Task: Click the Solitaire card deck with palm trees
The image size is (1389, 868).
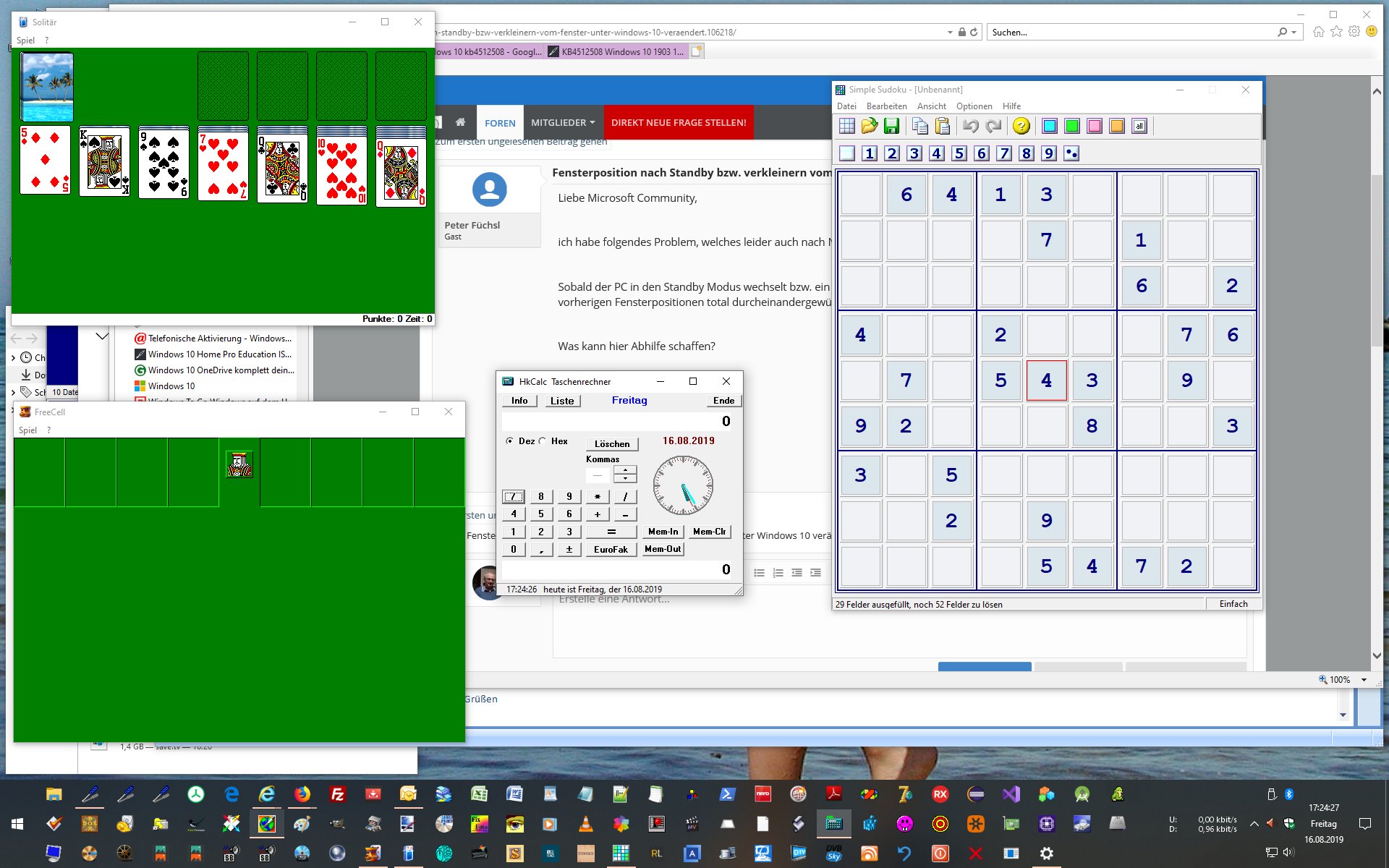Action: point(47,87)
